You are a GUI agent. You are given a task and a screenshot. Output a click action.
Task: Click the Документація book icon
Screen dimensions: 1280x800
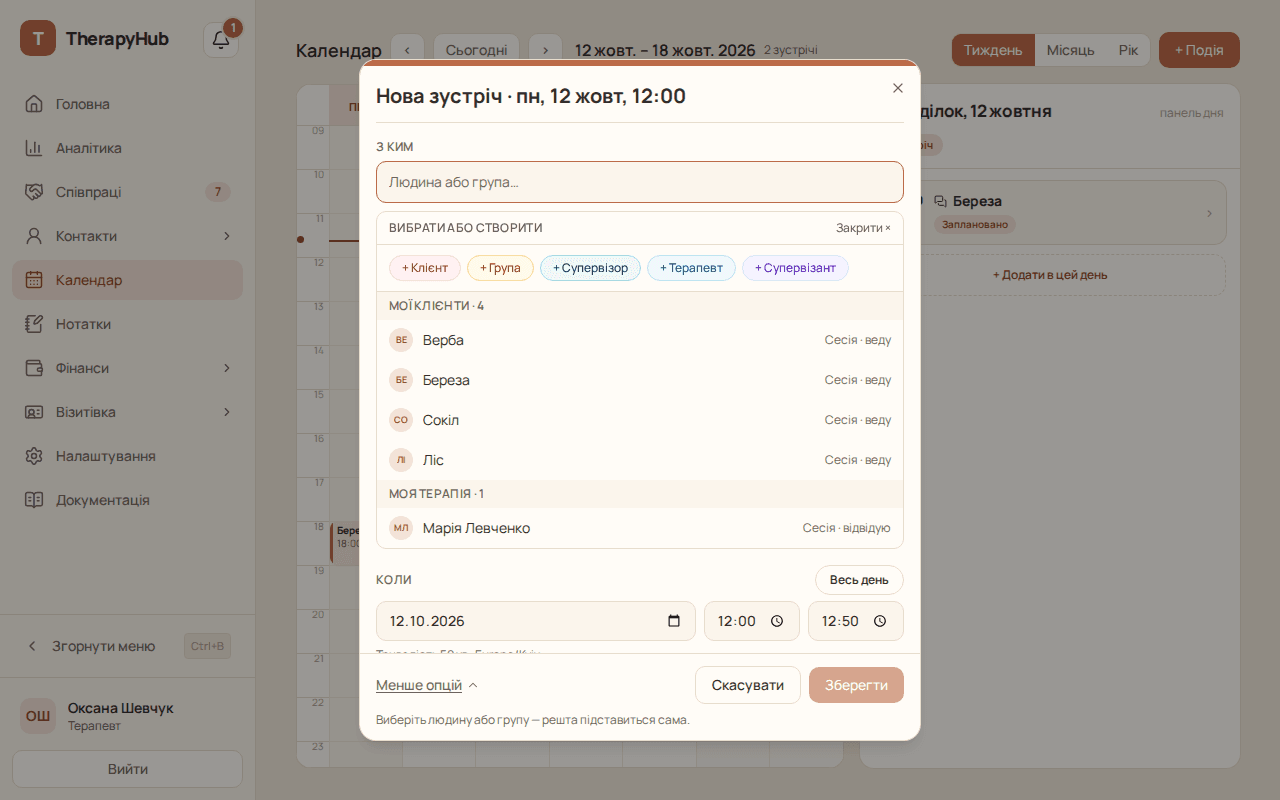(x=34, y=500)
